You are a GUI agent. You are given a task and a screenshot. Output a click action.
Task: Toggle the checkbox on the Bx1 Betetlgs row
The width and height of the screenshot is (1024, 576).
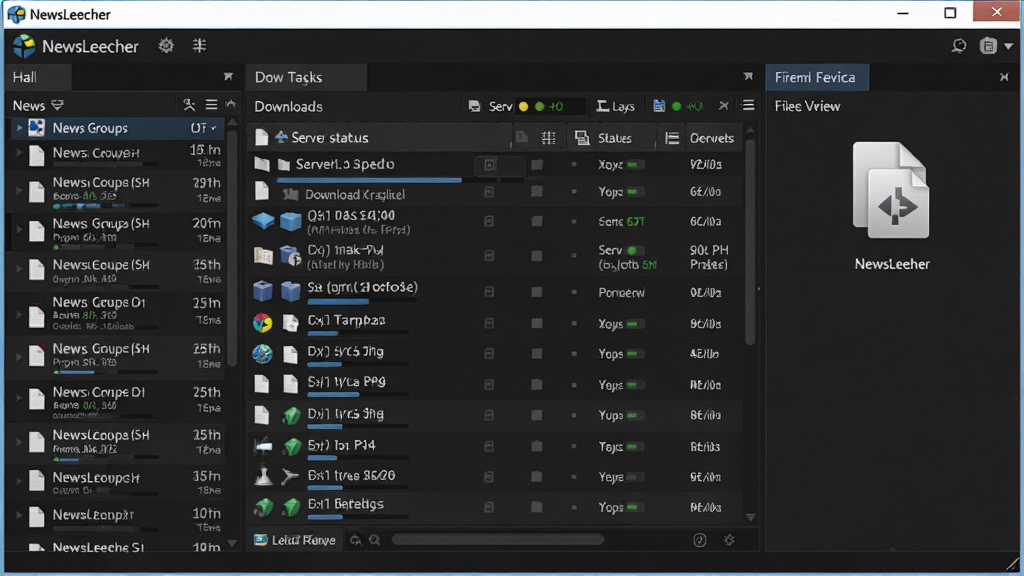(488, 507)
